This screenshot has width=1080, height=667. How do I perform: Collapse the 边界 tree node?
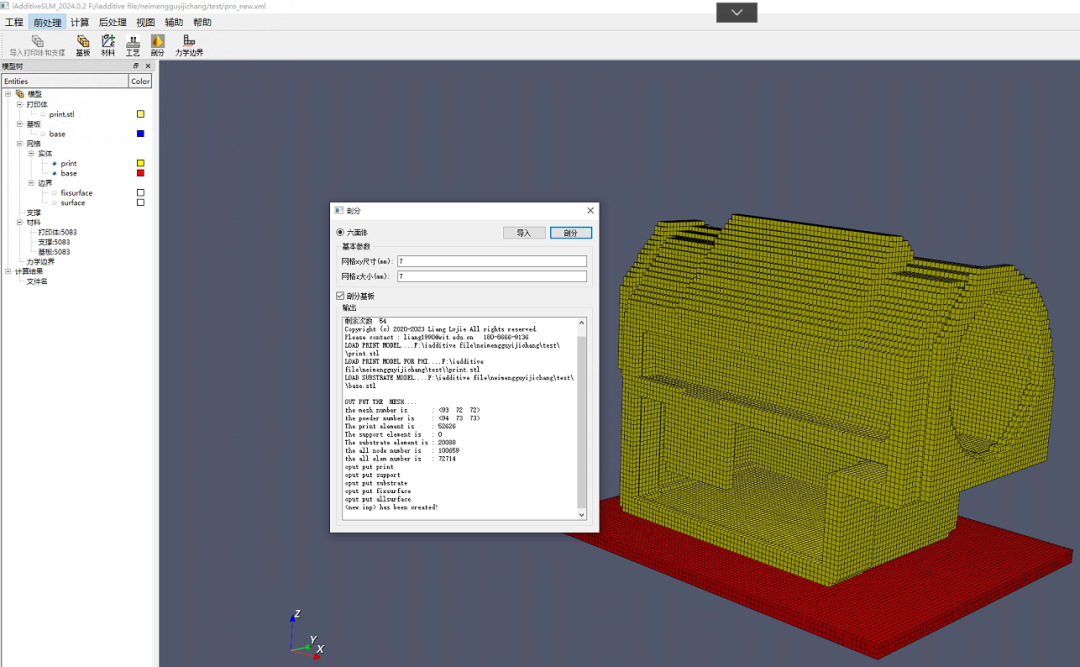(x=31, y=183)
